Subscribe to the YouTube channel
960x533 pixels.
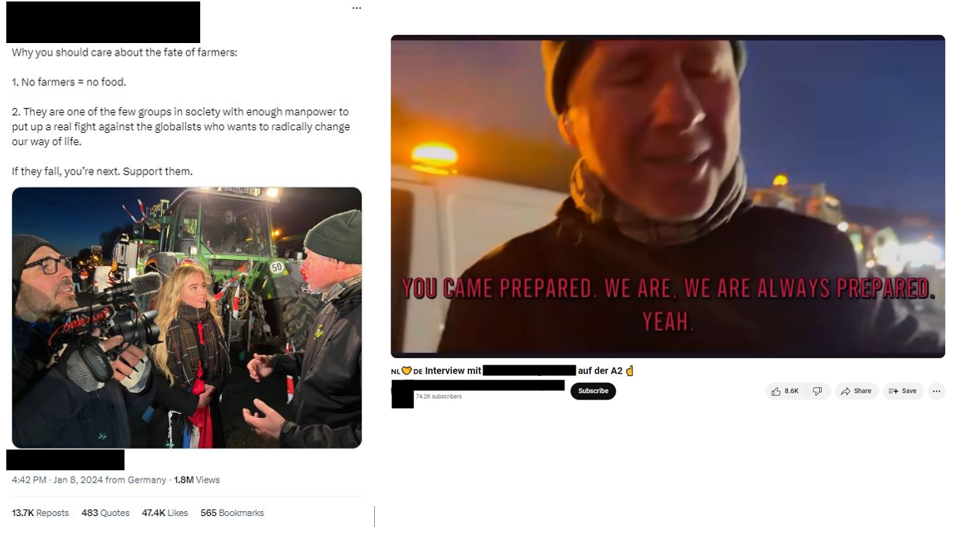(593, 391)
